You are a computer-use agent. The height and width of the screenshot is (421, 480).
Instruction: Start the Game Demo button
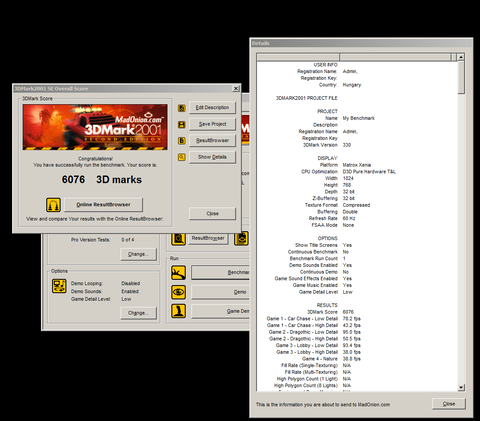220,311
